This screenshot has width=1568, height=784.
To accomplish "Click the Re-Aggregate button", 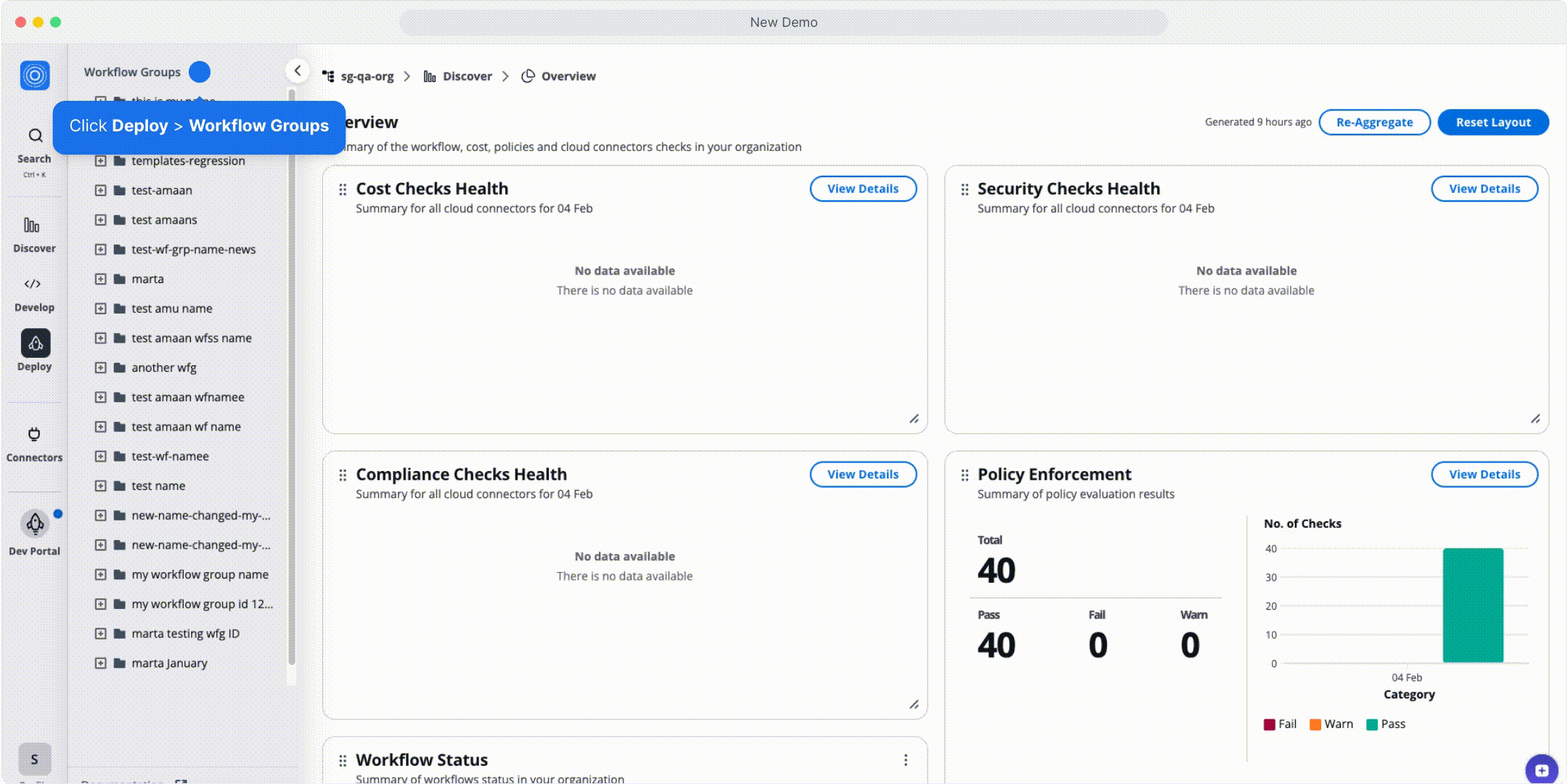I will [x=1374, y=122].
